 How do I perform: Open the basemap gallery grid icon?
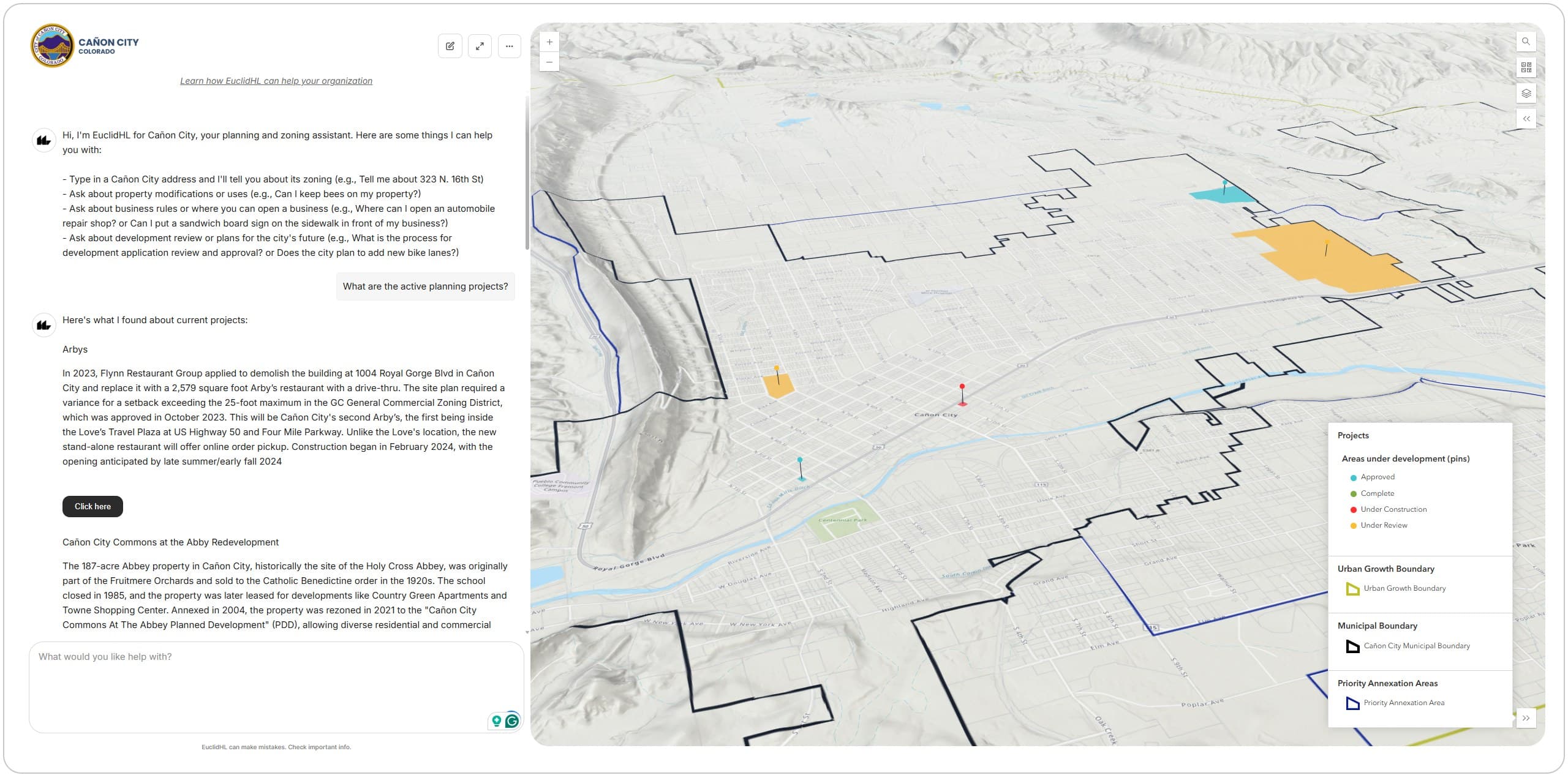point(1526,67)
